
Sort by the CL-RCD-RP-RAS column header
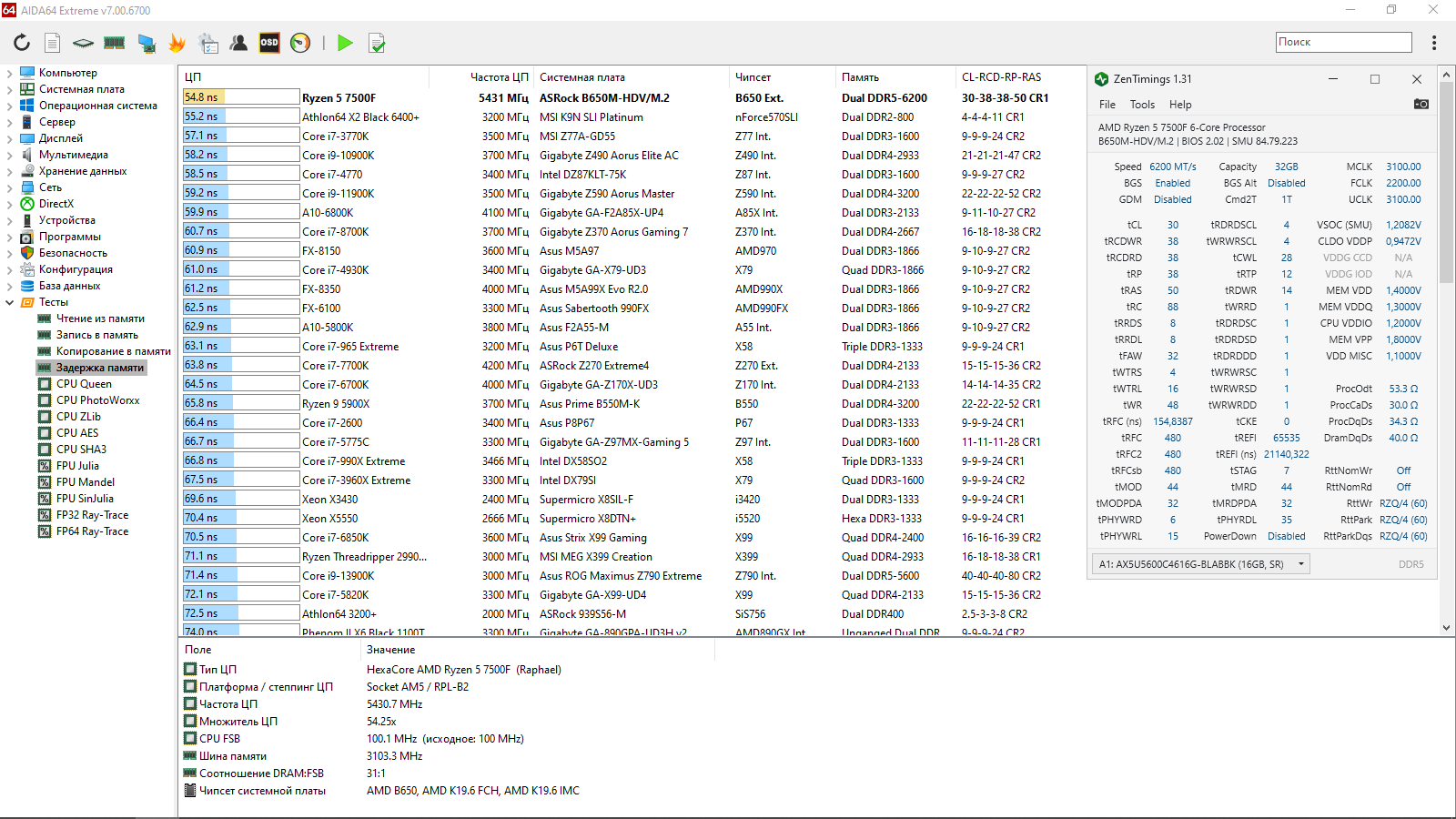tap(1019, 77)
